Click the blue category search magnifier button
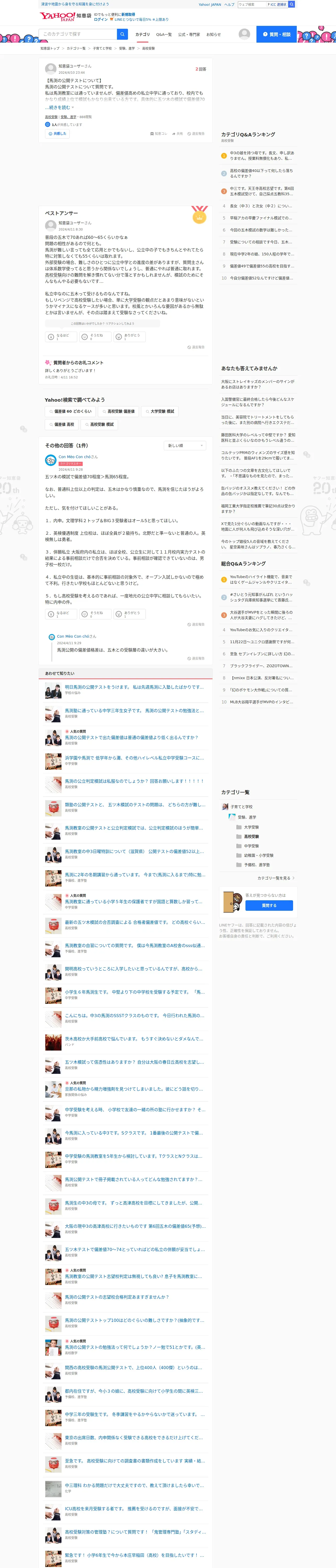The width and height of the screenshot is (336, 1568). coord(122,34)
